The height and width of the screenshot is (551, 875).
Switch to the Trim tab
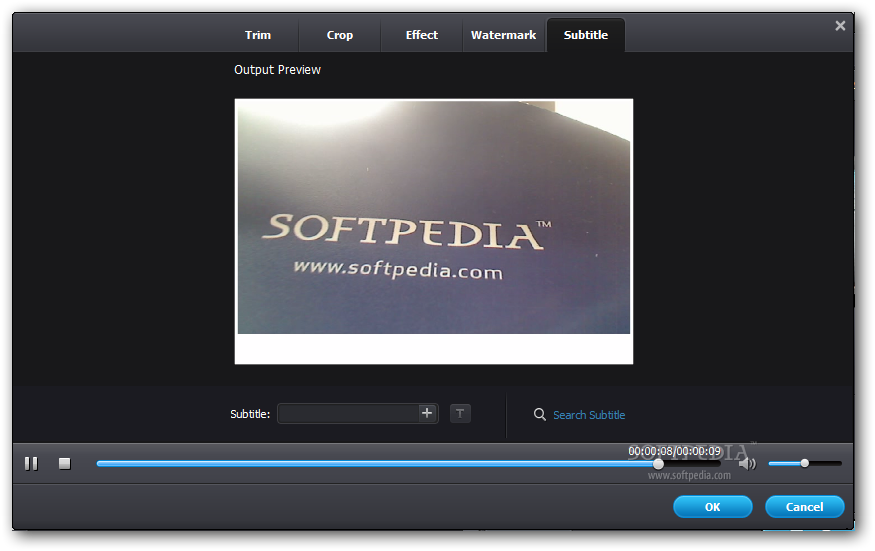[258, 35]
